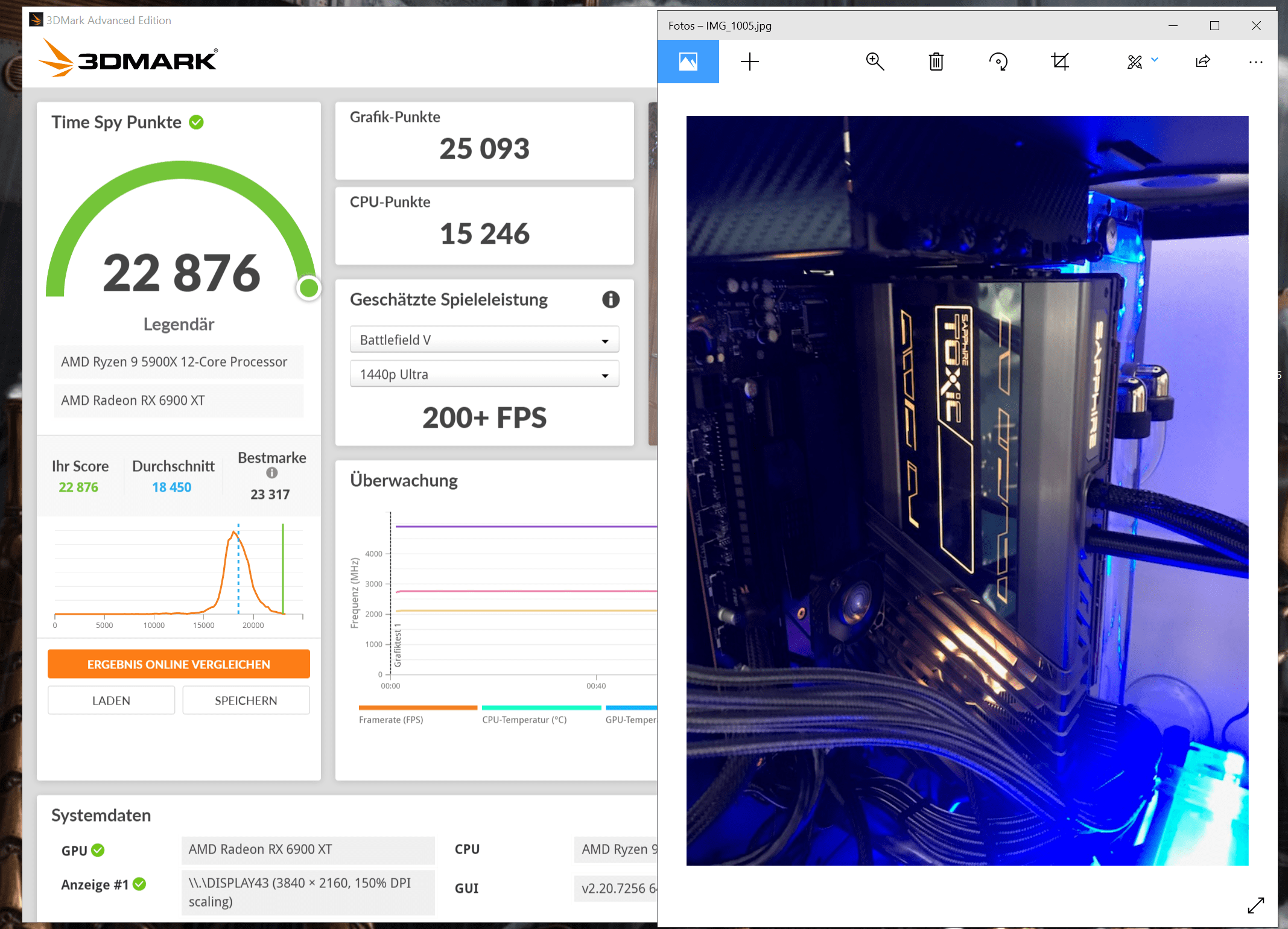Screen dimensions: 1288x929
Task: Expand the edit options chevron in Fotos
Action: [1155, 60]
